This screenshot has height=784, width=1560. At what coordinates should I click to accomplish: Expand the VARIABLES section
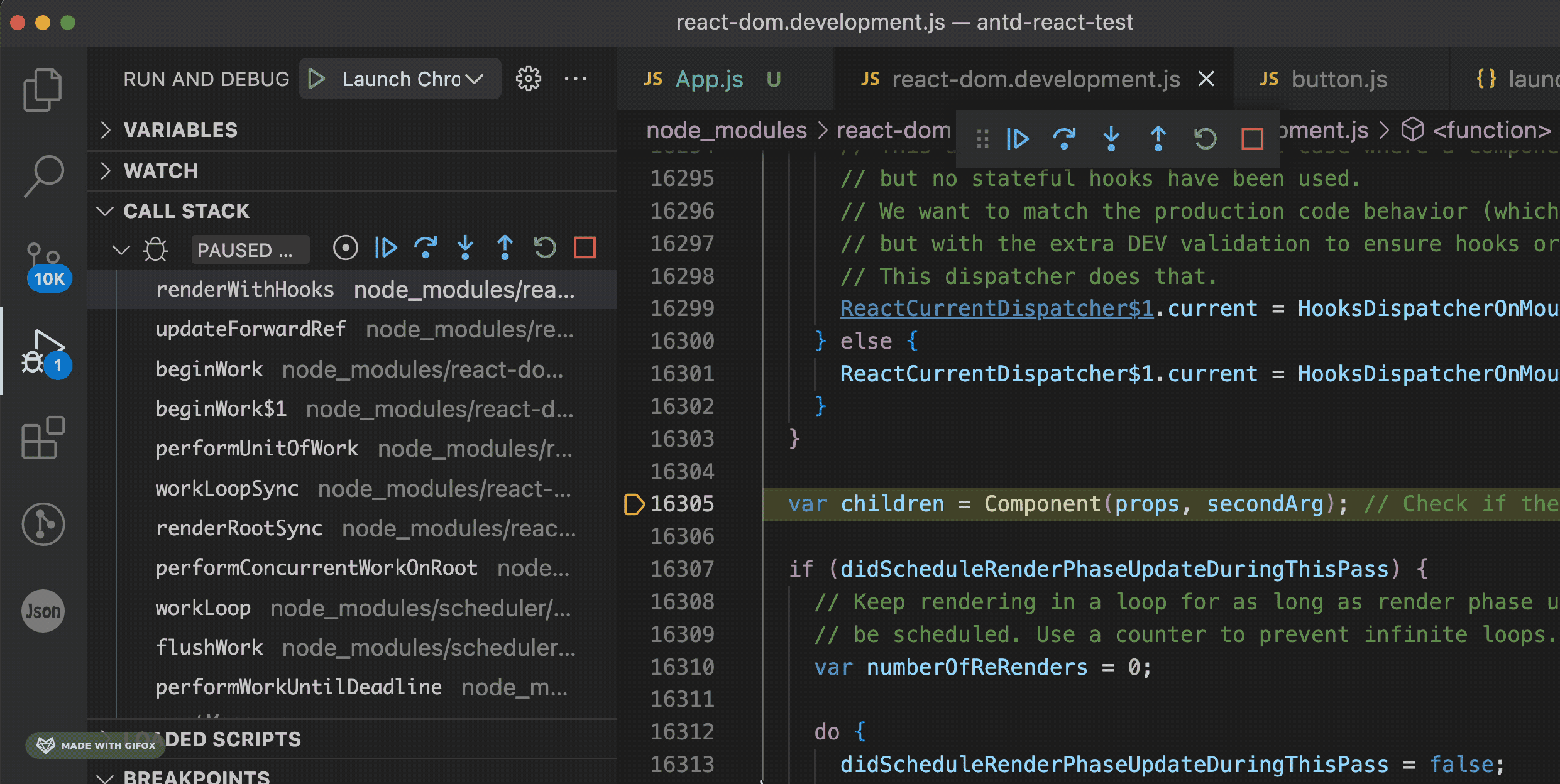[180, 130]
